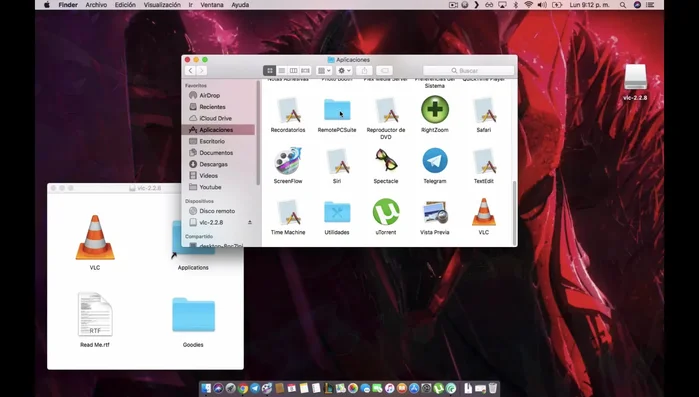This screenshot has height=397, width=699.
Task: Select the VLC cone in vlc-2.2.8 window
Action: coord(95,237)
